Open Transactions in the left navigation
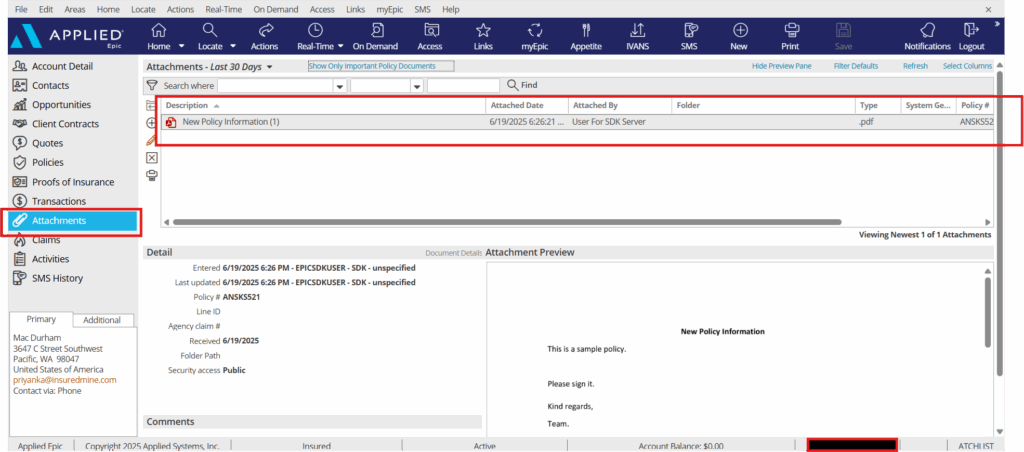Viewport: 1024px width, 452px height. point(59,201)
